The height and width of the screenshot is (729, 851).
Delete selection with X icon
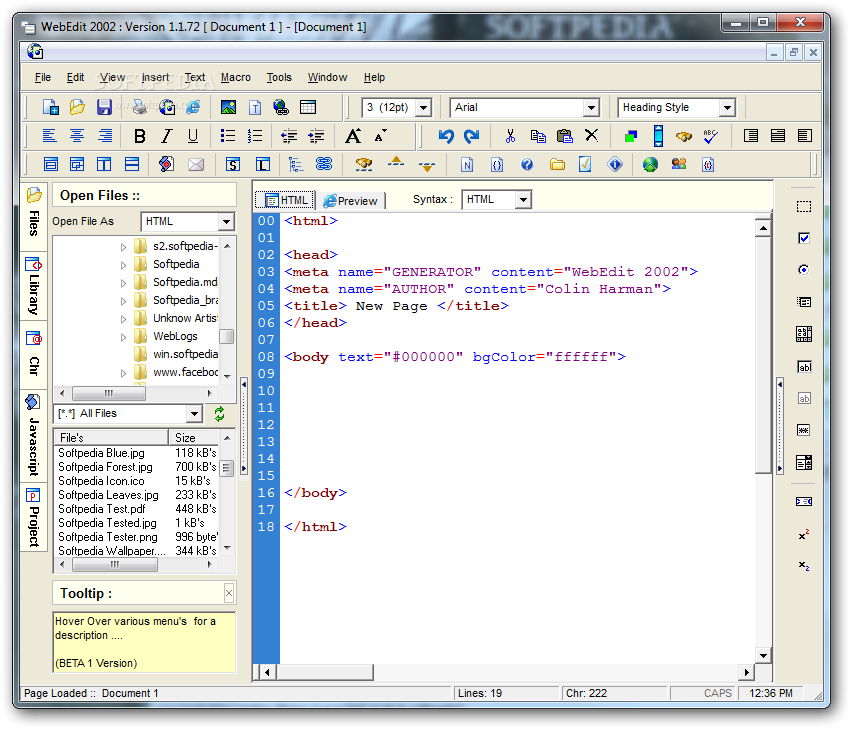(592, 135)
